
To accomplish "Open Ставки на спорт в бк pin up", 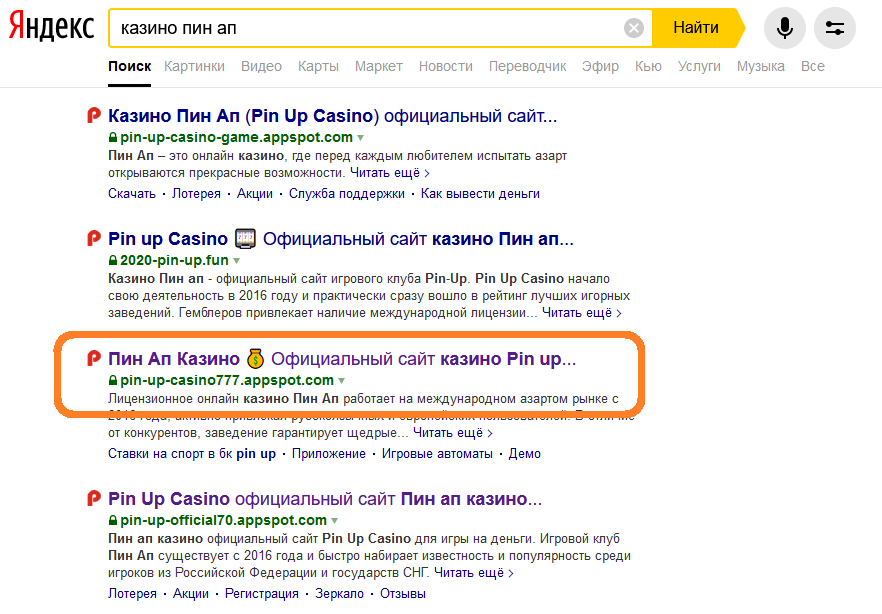I will pos(192,454).
